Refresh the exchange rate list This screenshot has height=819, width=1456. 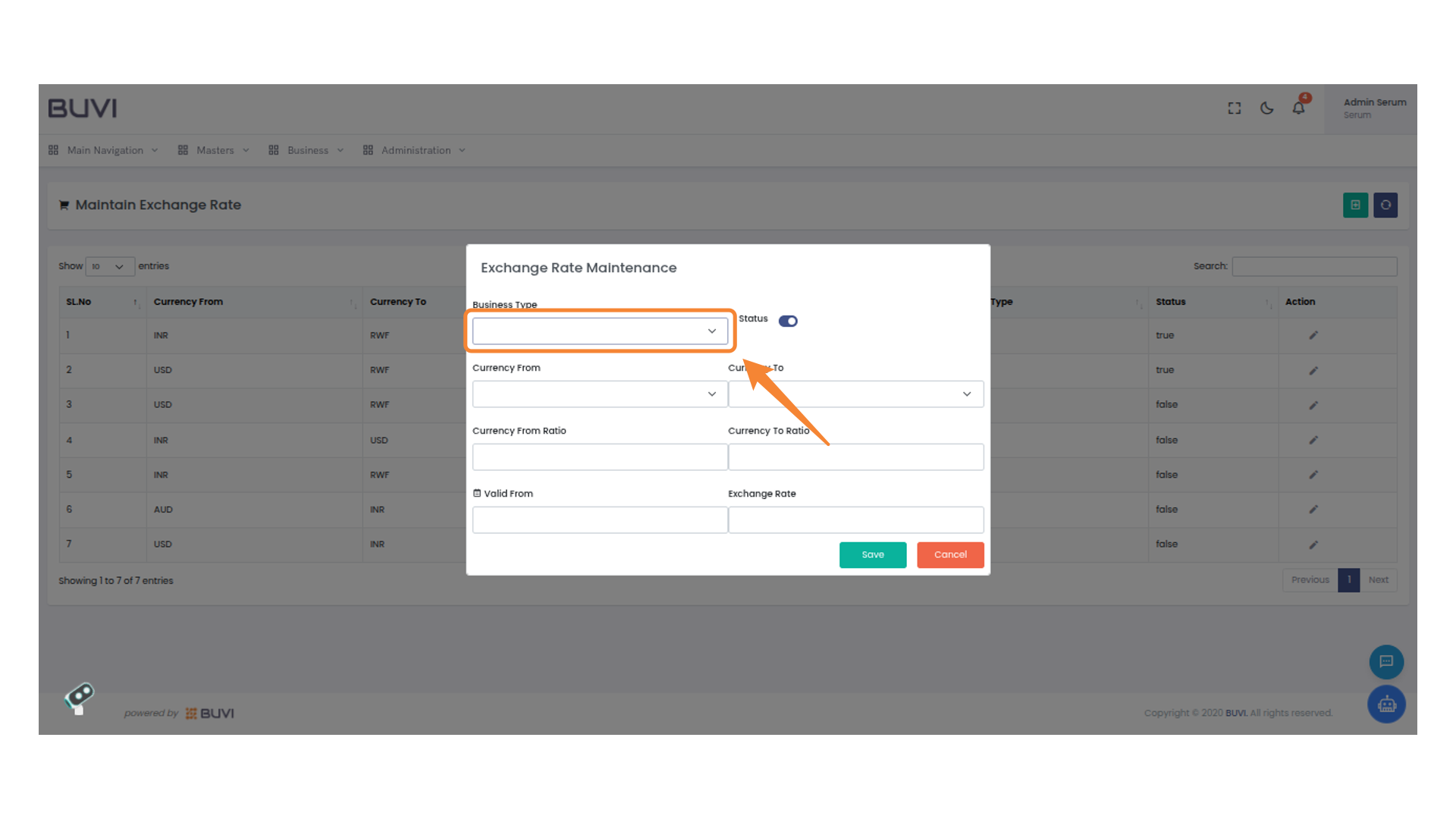[x=1385, y=205]
